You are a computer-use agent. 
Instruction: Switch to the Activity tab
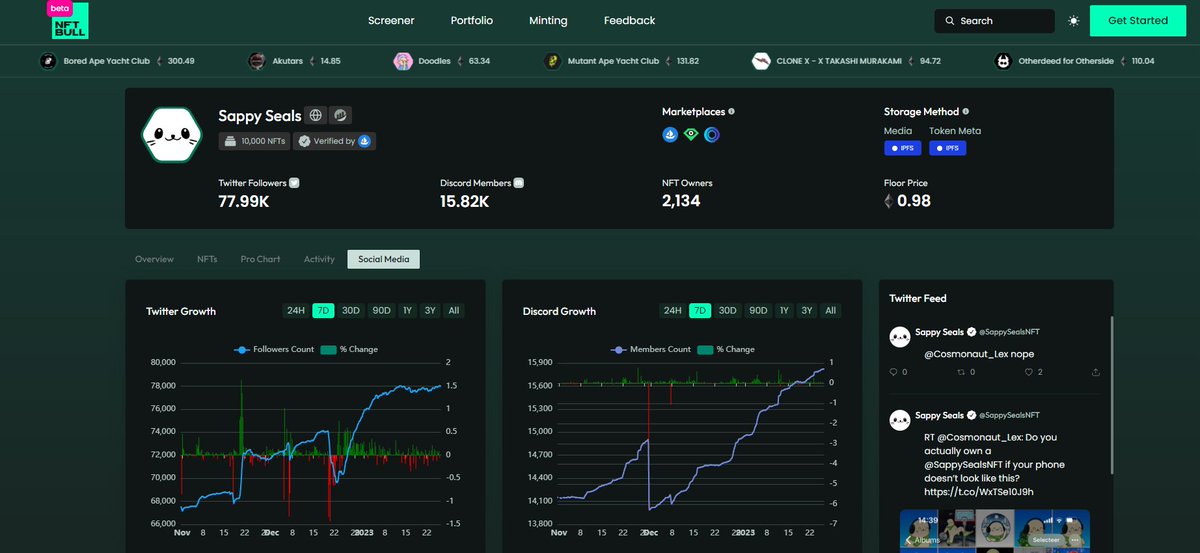coord(319,259)
